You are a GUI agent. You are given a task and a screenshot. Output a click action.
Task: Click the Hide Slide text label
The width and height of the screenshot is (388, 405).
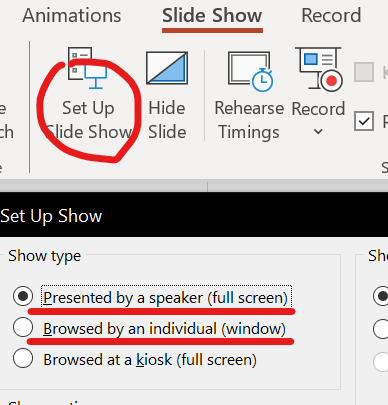(x=167, y=120)
